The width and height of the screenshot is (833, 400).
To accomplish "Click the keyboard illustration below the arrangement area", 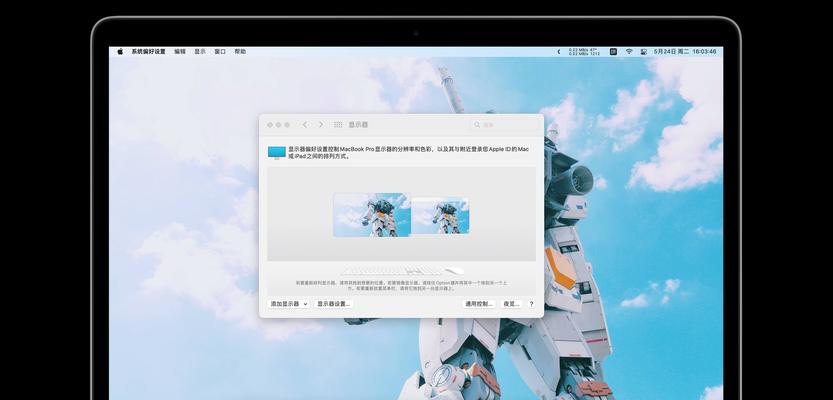I will (x=392, y=271).
